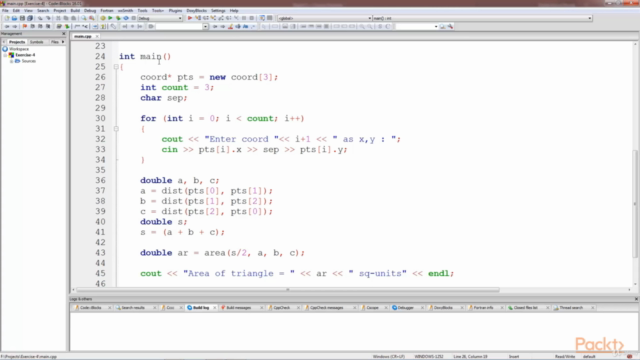640x360 pixels.
Task: Switch to the Closed files list tab
Action: [x=525, y=307]
